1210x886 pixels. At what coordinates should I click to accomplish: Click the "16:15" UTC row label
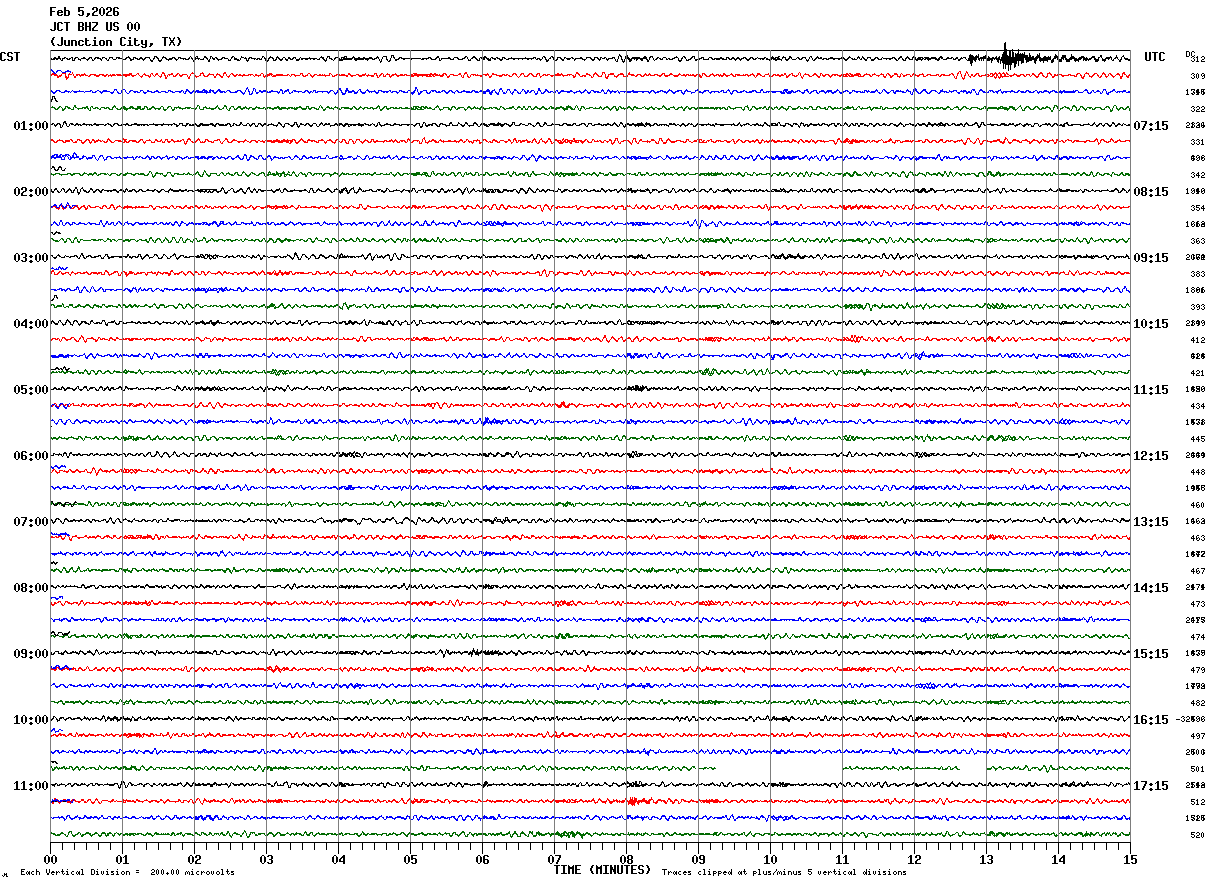coord(1151,720)
